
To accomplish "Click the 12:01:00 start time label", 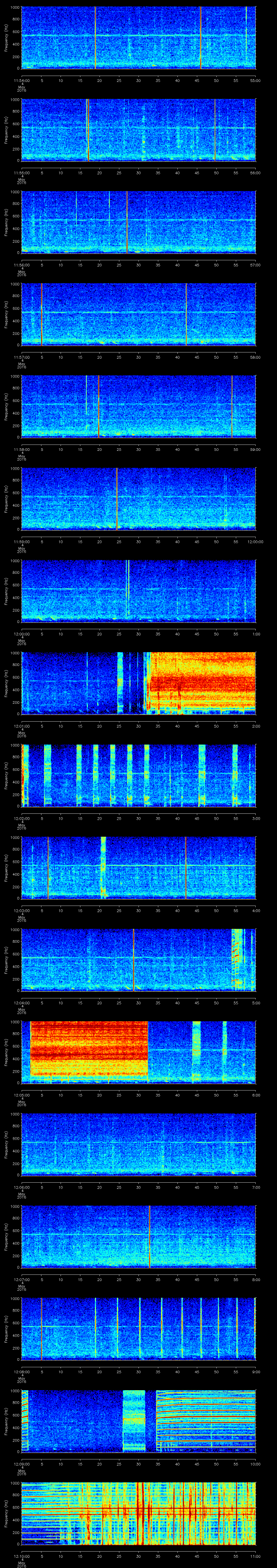I will click(22, 726).
